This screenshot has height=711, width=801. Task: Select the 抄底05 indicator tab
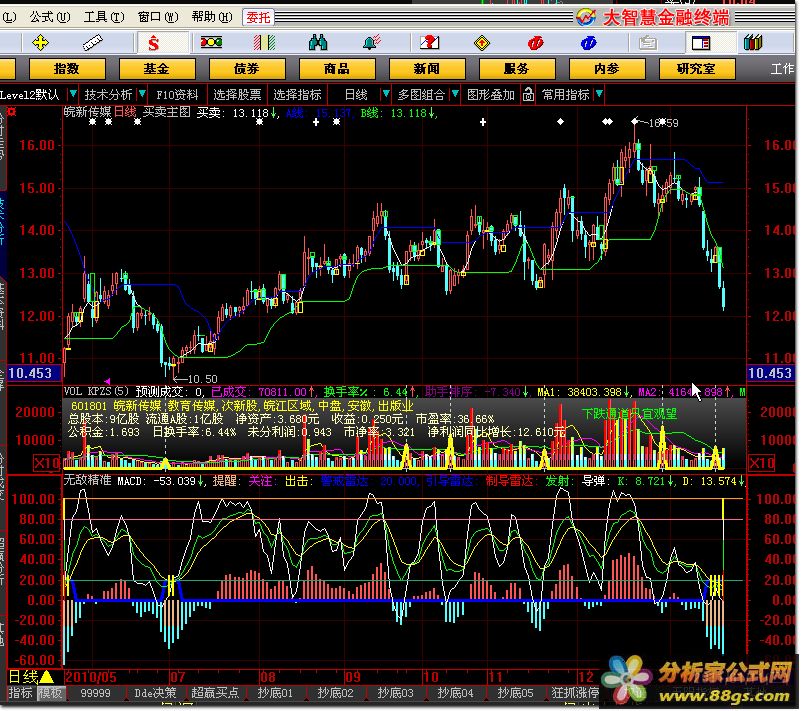(x=515, y=693)
